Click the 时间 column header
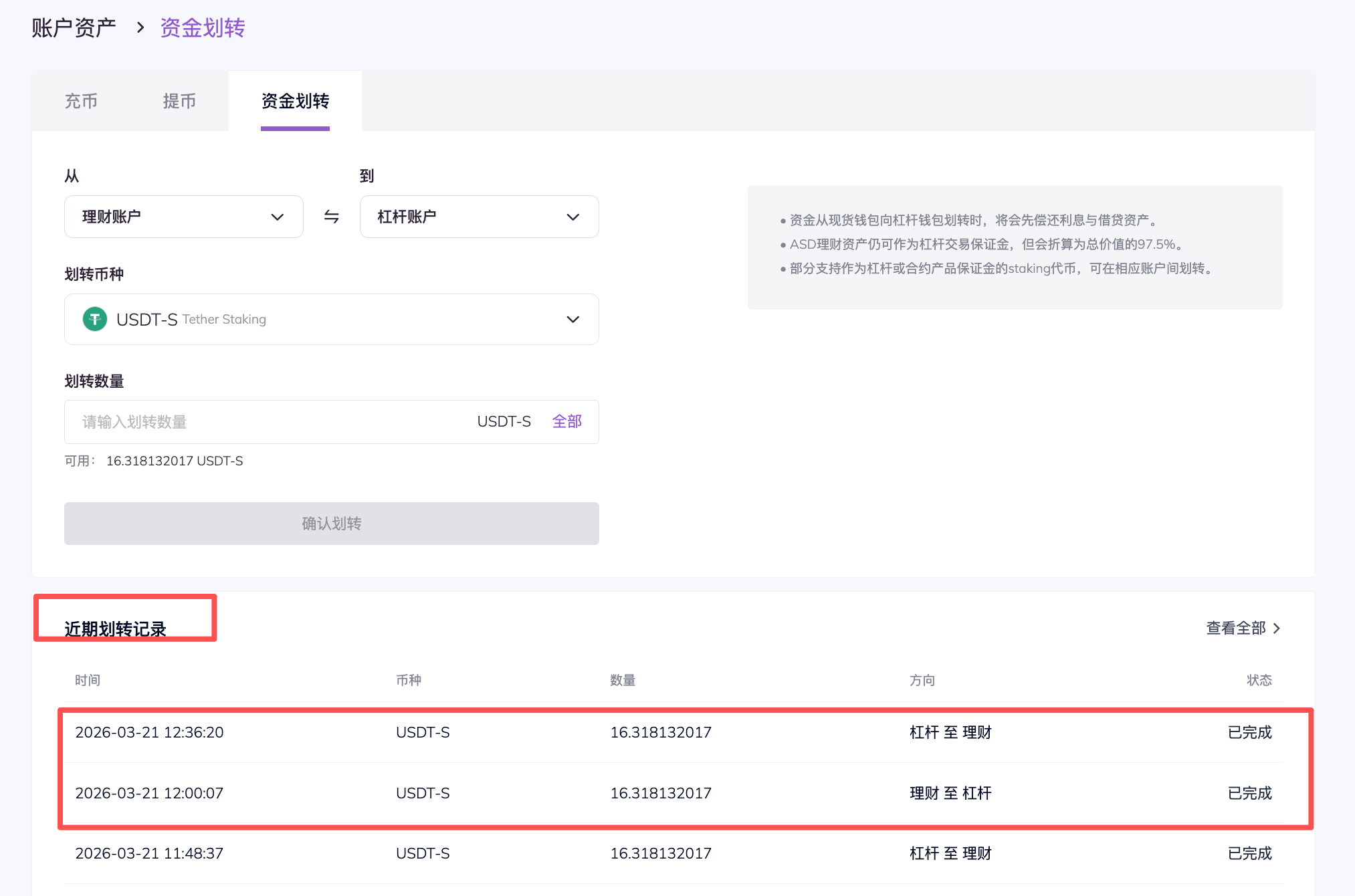Viewport: 1355px width, 896px height. (x=88, y=680)
